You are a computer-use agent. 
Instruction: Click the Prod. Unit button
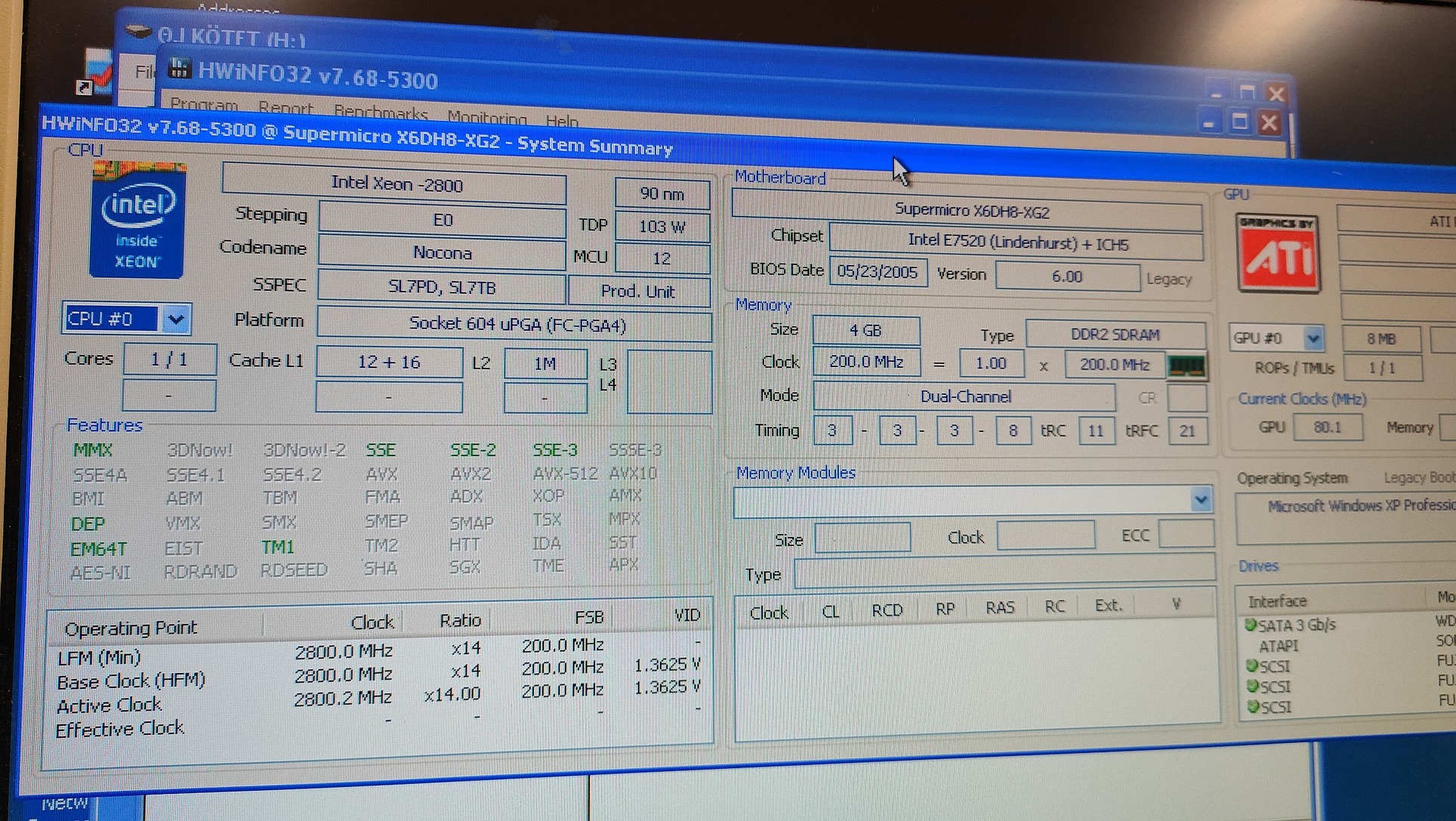(x=637, y=292)
